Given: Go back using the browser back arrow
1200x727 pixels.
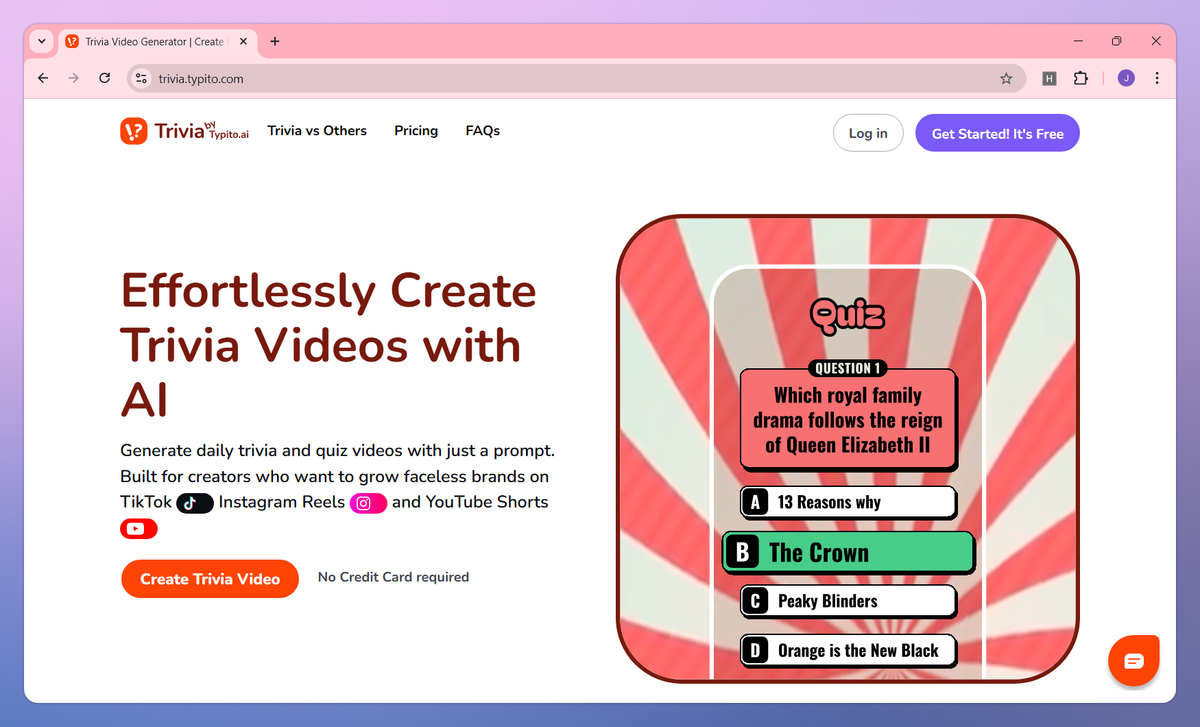Looking at the screenshot, I should point(43,78).
